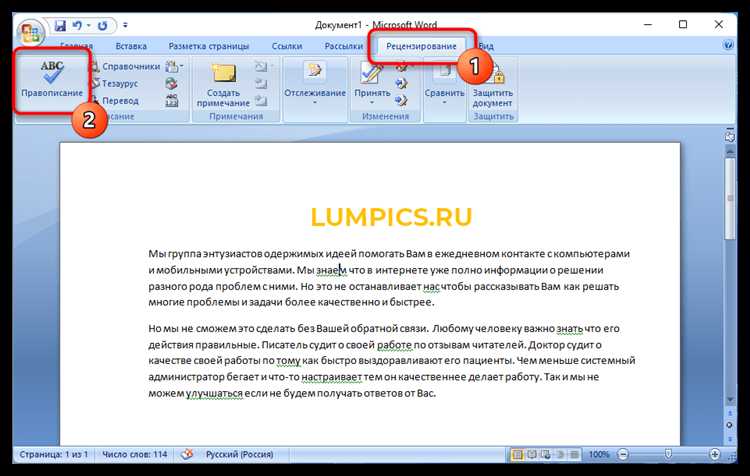Switch to Outline view button

point(560,454)
